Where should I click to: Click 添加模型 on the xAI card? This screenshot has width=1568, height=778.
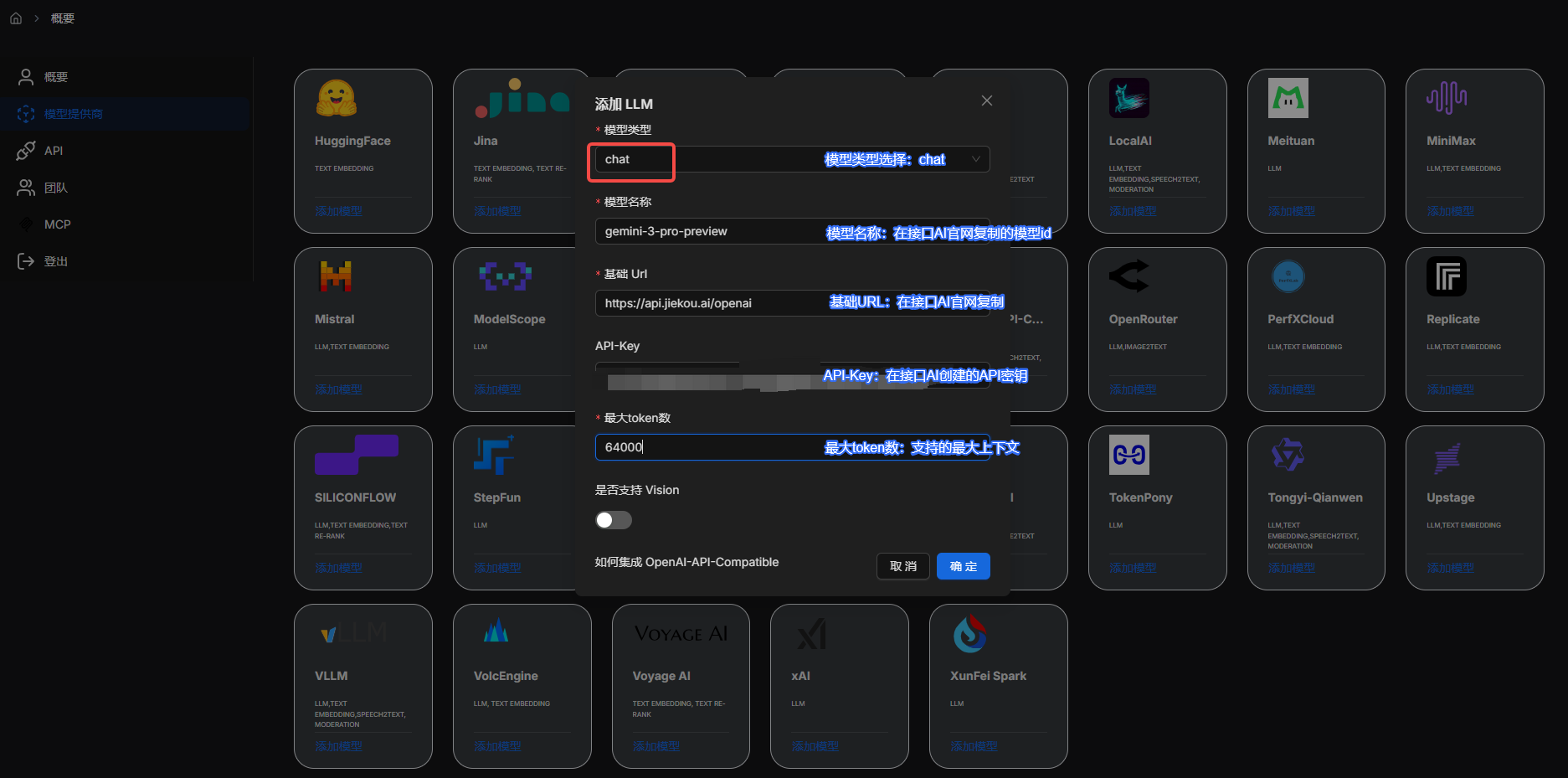tap(815, 746)
